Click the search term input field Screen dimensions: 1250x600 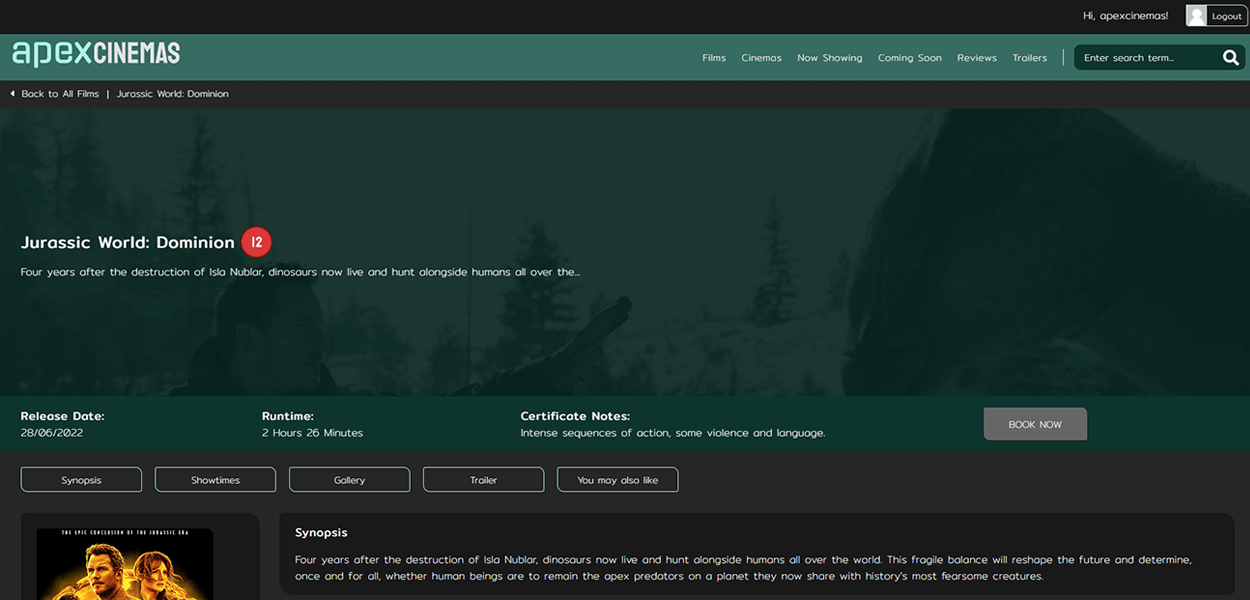(1148, 58)
